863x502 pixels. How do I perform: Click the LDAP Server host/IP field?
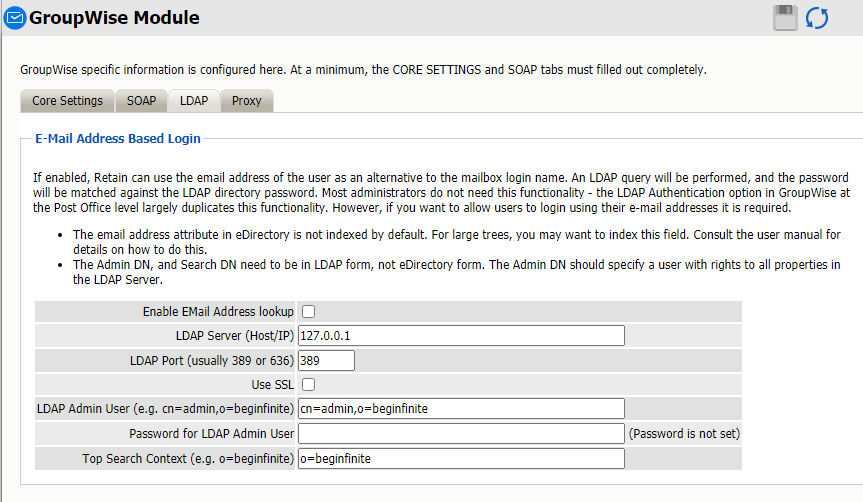[461, 336]
